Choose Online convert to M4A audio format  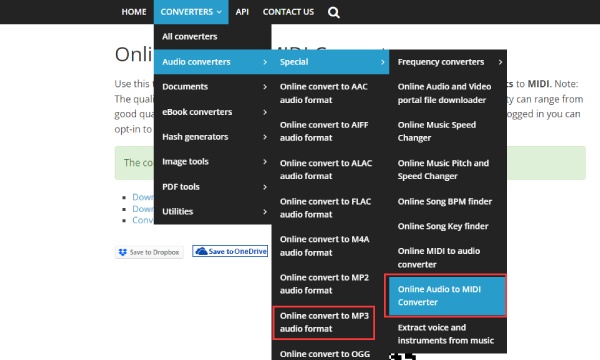tap(330, 246)
